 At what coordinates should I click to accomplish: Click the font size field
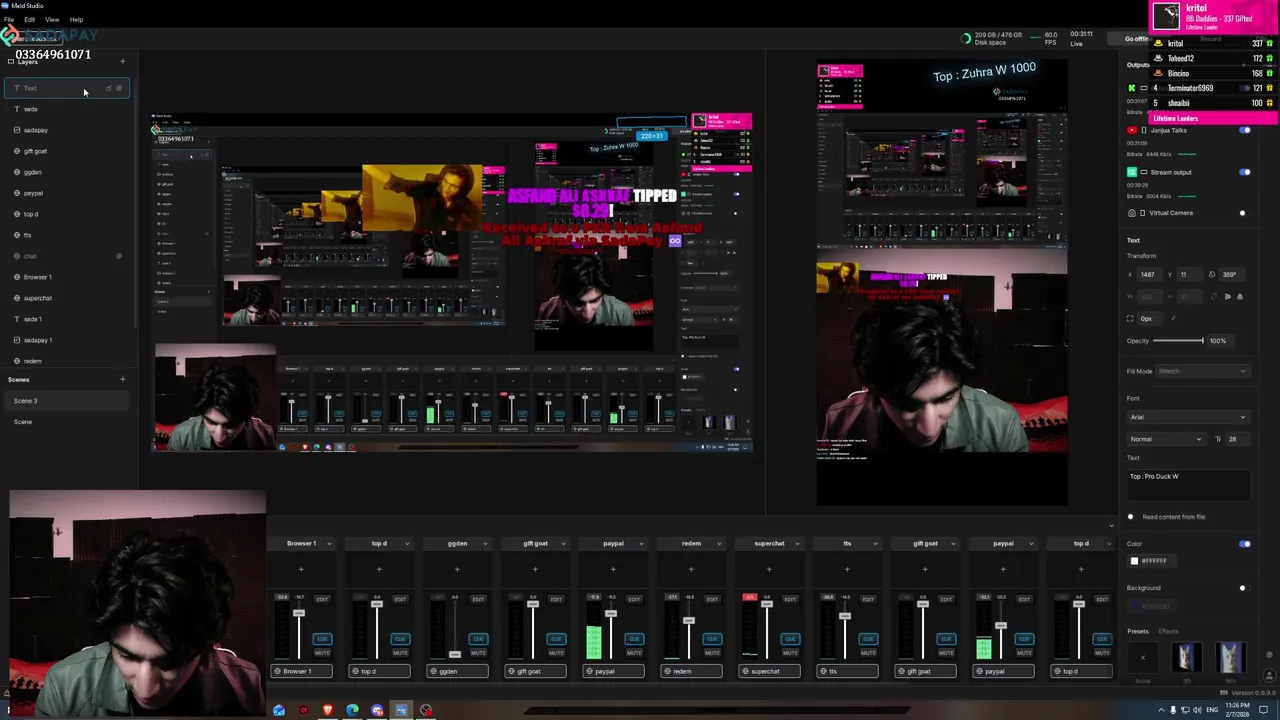(x=1238, y=439)
